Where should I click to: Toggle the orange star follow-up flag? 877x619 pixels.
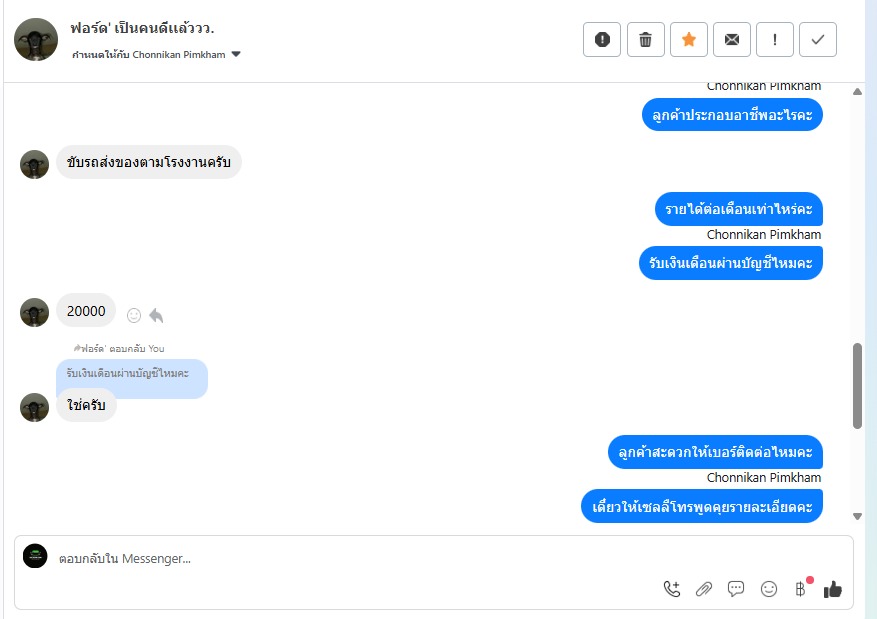(689, 40)
